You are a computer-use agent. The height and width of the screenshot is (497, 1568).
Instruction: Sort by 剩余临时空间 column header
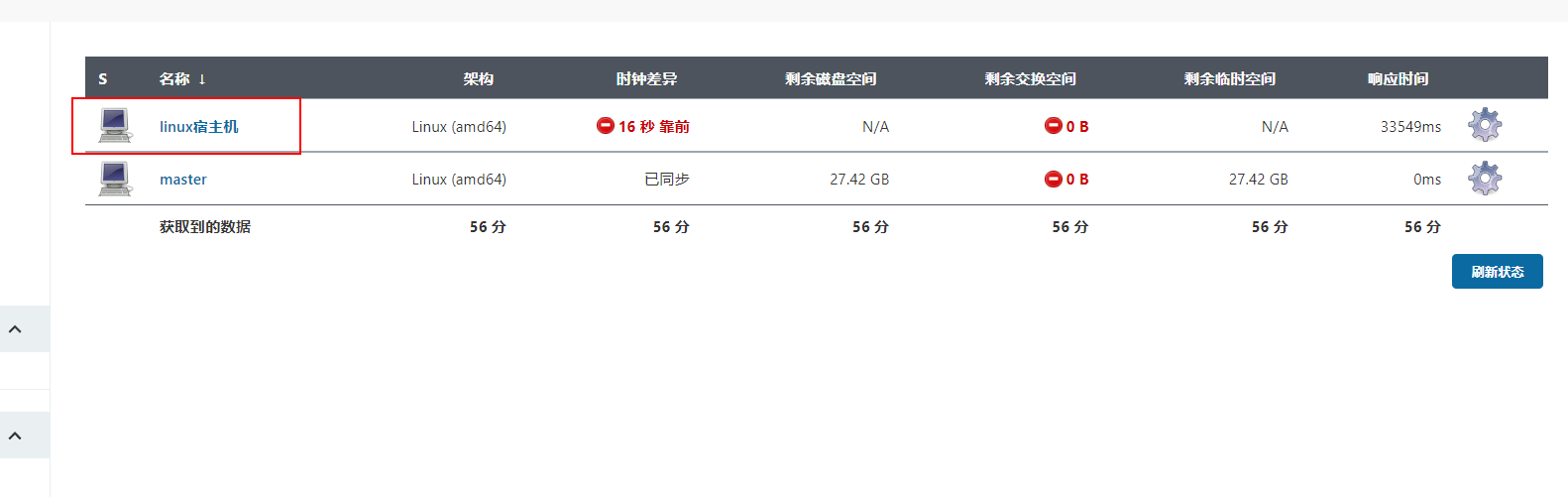pyautogui.click(x=1230, y=78)
